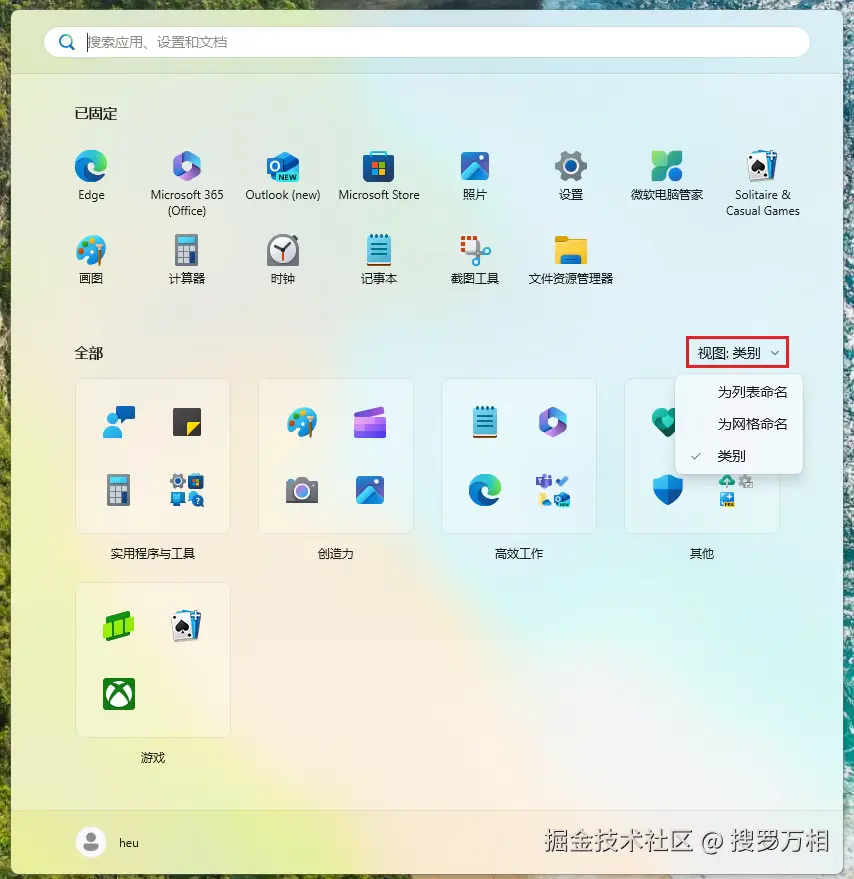Open Xbox icon in 游戏 folder
Image resolution: width=854 pixels, height=879 pixels.
pyautogui.click(x=119, y=694)
